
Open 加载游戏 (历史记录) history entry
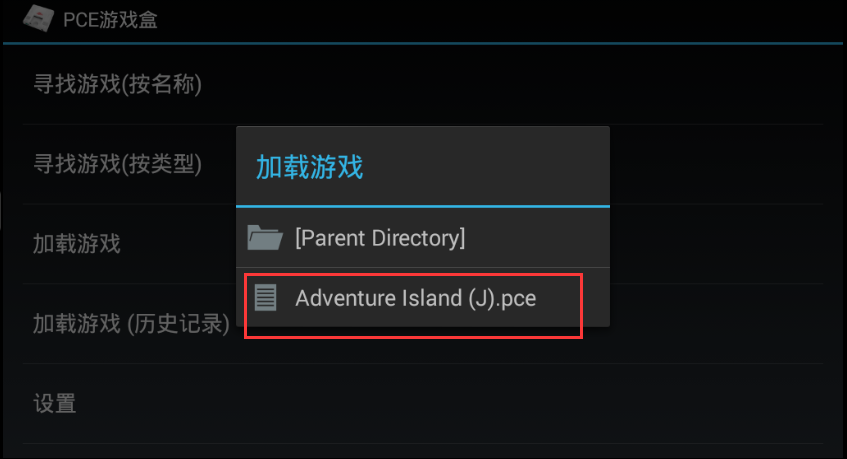click(x=131, y=324)
